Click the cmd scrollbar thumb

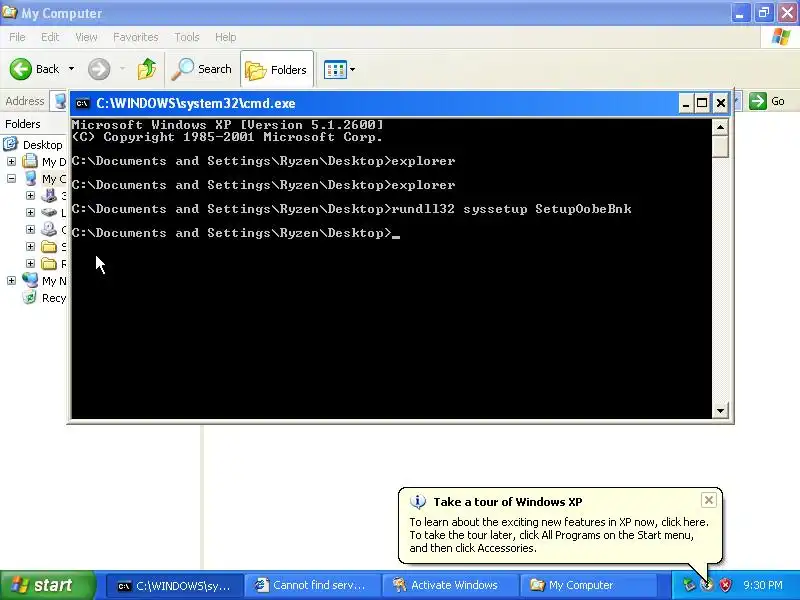click(720, 146)
